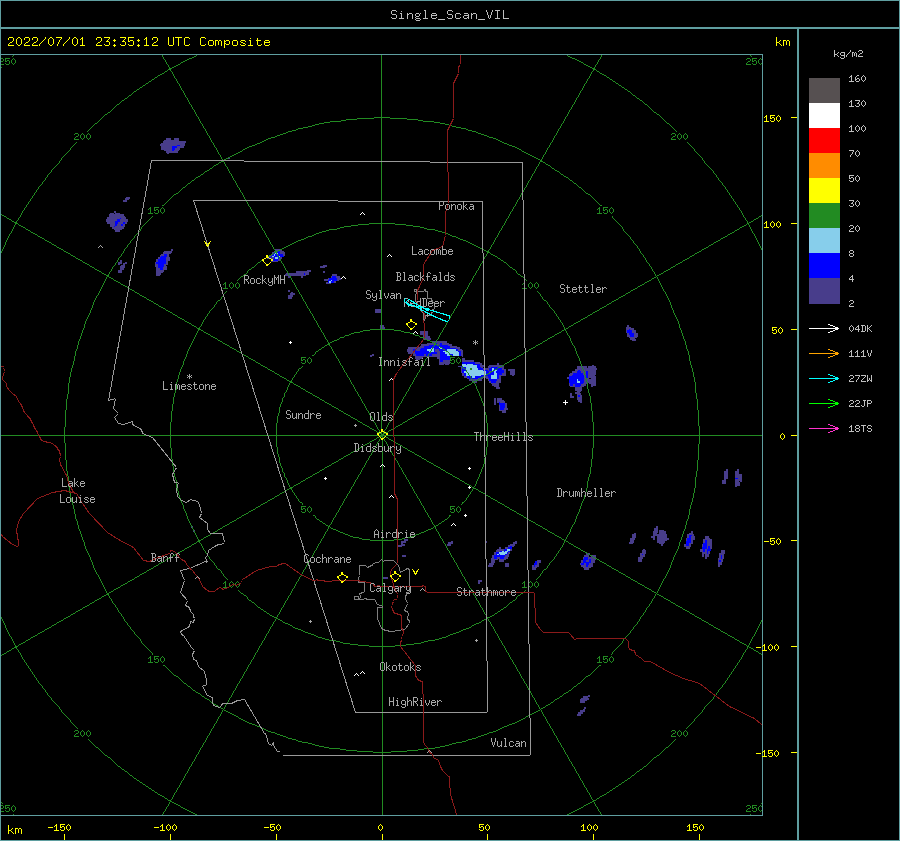Click the Okotoks town label
Image resolution: width=900 pixels, height=841 pixels.
pyautogui.click(x=400, y=667)
